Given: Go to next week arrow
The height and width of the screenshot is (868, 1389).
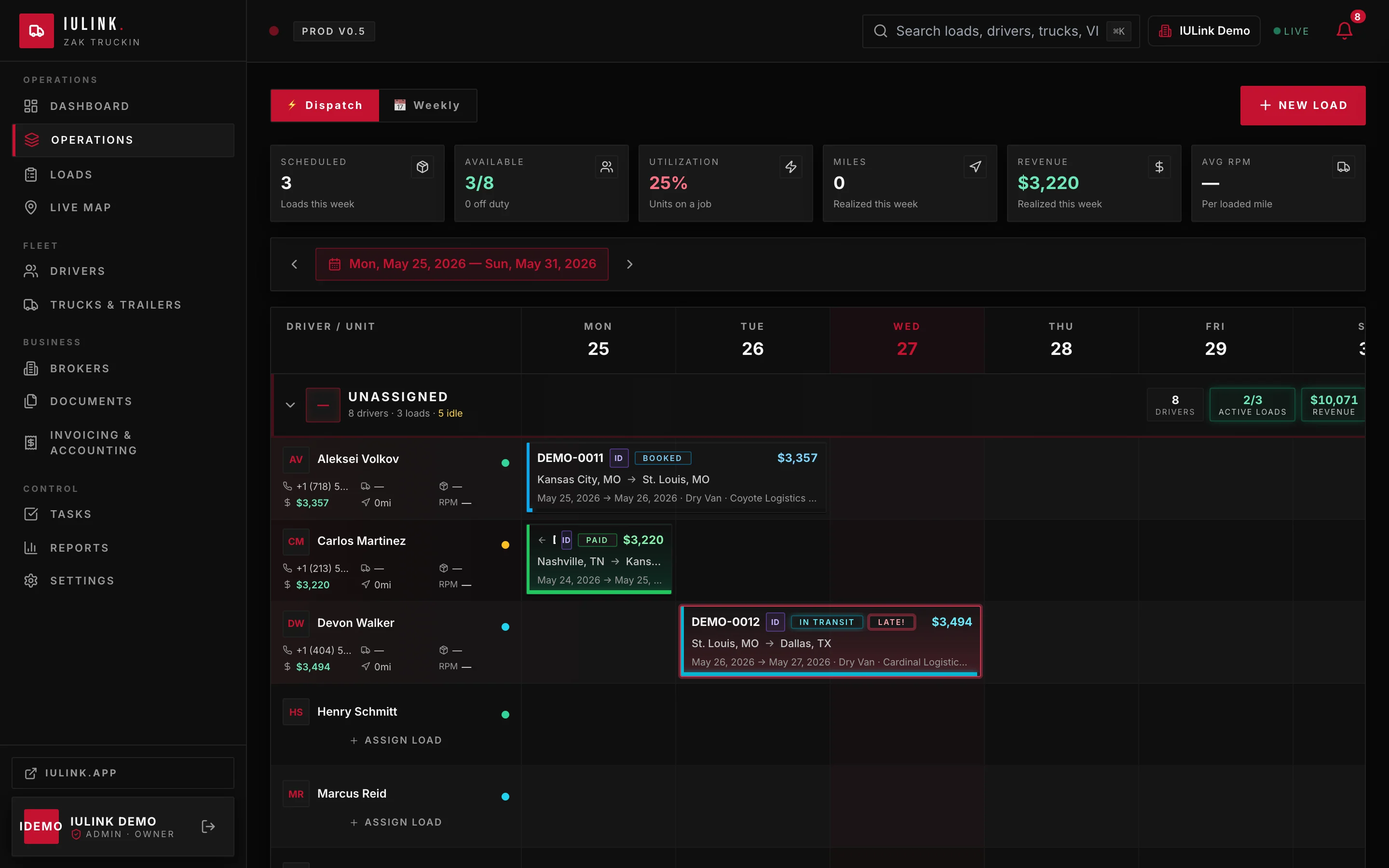Looking at the screenshot, I should 630,264.
